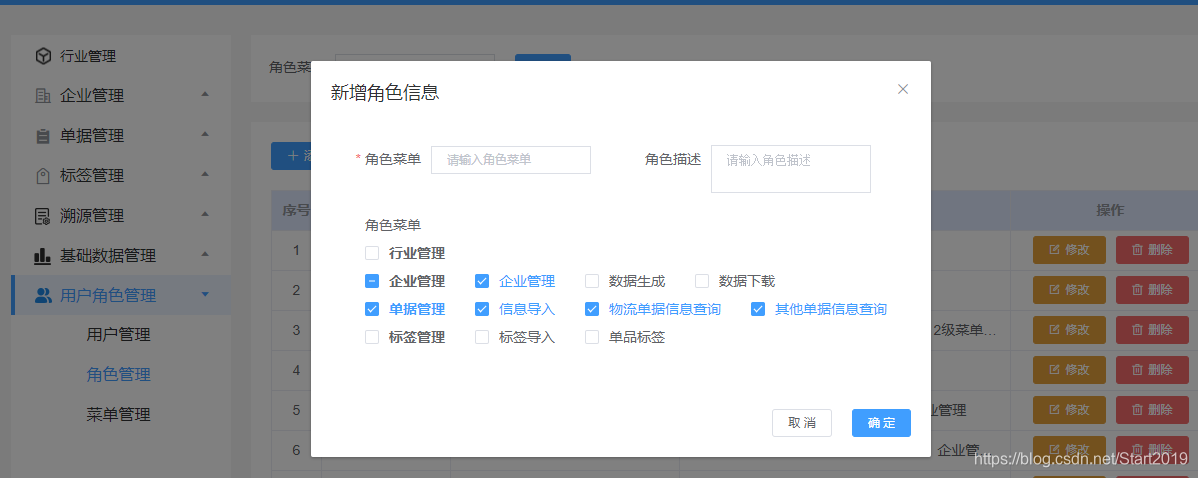Check the 标签导入 checkbox

[482, 337]
